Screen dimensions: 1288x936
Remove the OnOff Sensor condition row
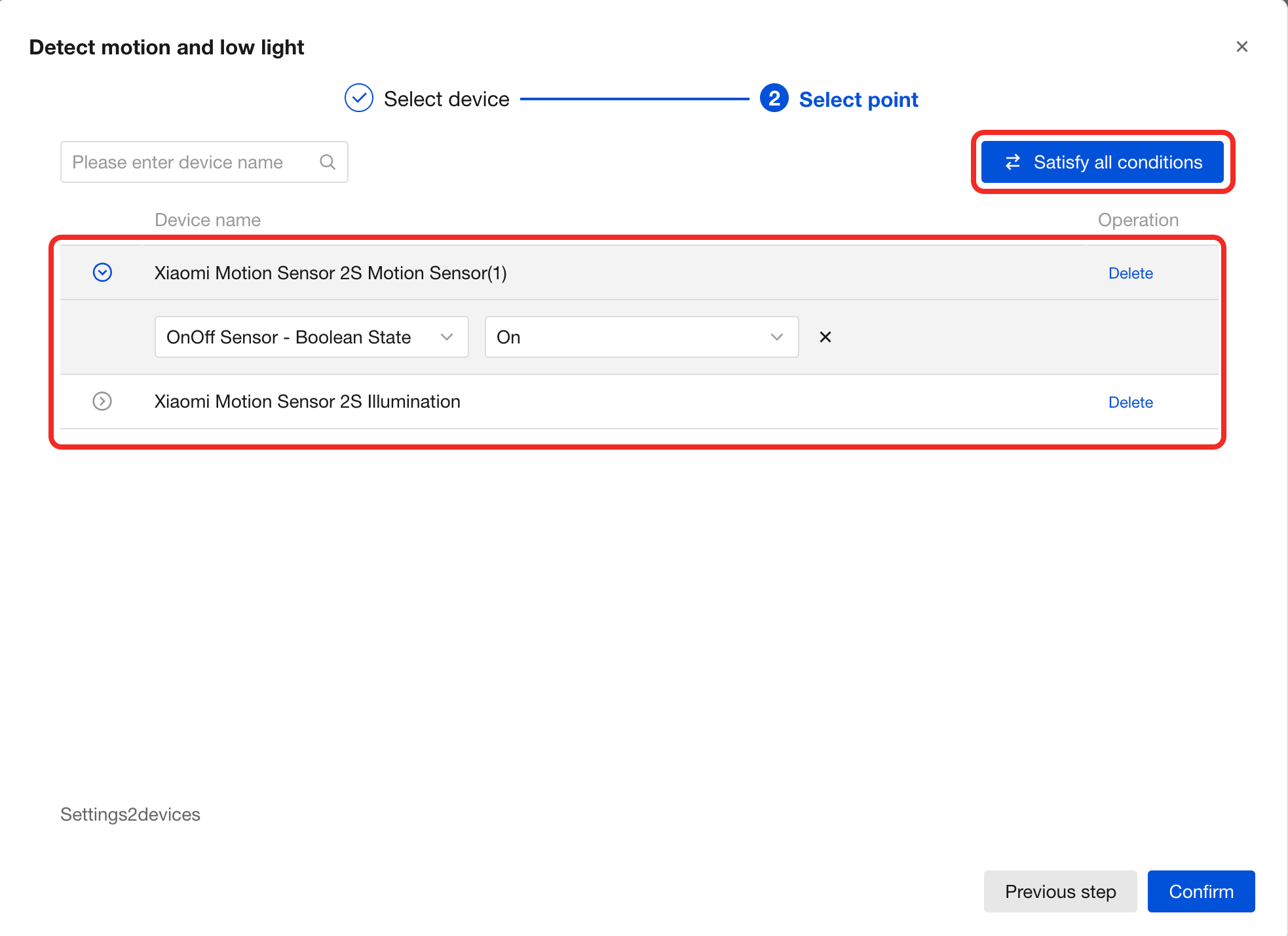(825, 337)
